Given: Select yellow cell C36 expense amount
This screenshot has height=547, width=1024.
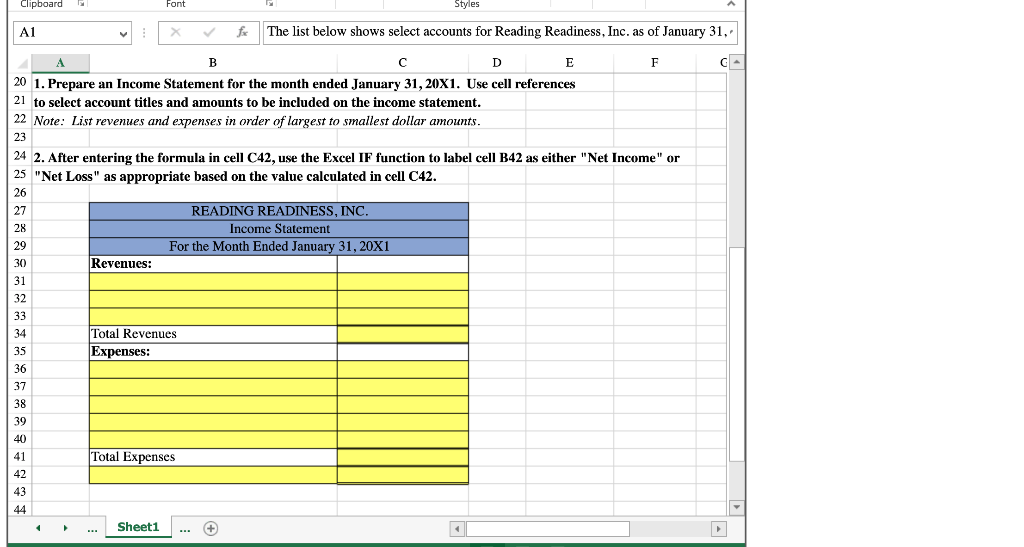Looking at the screenshot, I should click(x=403, y=369).
